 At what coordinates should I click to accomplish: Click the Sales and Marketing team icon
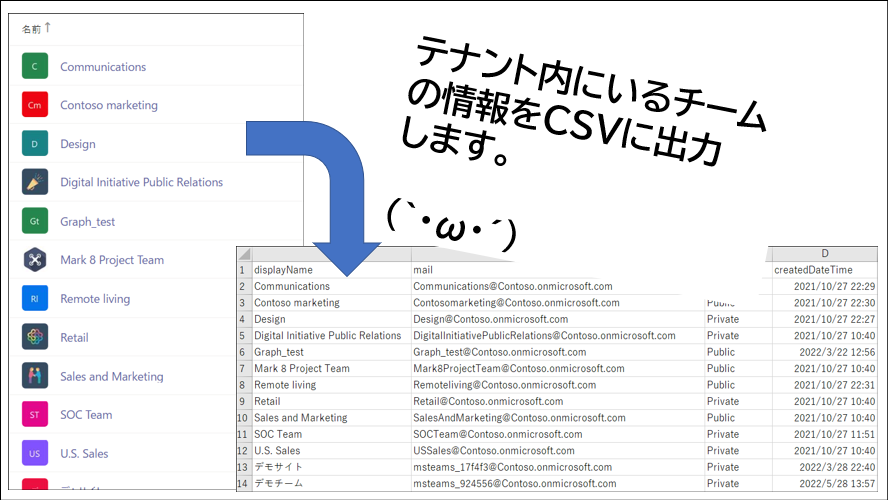coord(35,376)
